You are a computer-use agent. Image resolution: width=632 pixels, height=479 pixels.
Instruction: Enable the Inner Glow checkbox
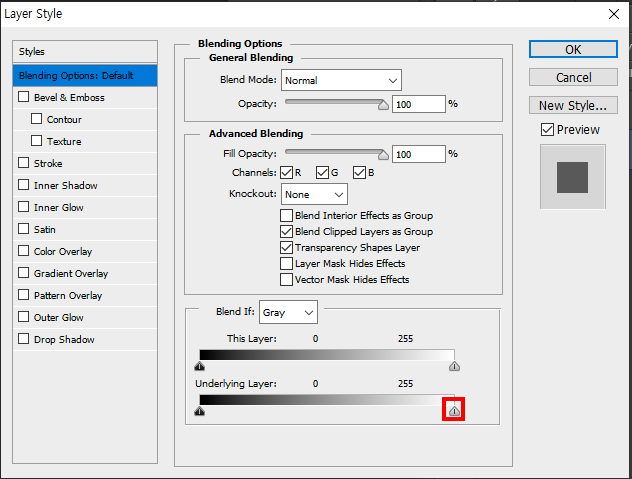tap(24, 207)
